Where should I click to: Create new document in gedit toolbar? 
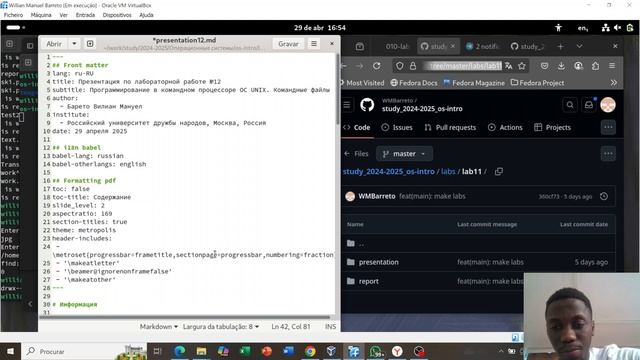point(90,44)
